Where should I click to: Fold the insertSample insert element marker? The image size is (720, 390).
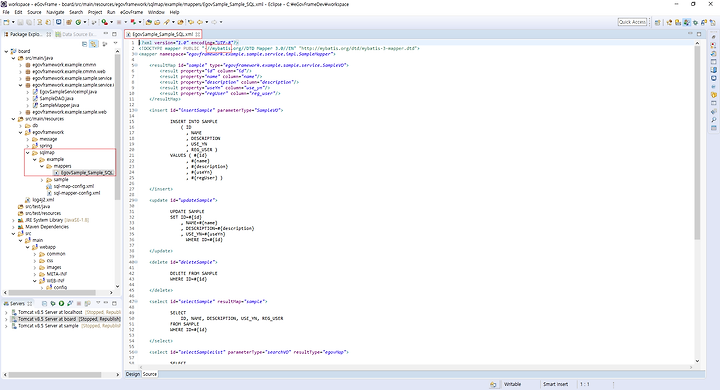[136, 110]
